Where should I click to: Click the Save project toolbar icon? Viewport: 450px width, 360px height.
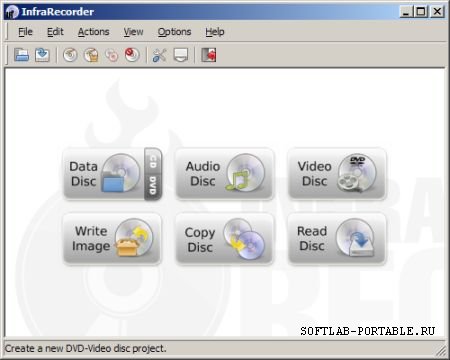tap(42, 55)
